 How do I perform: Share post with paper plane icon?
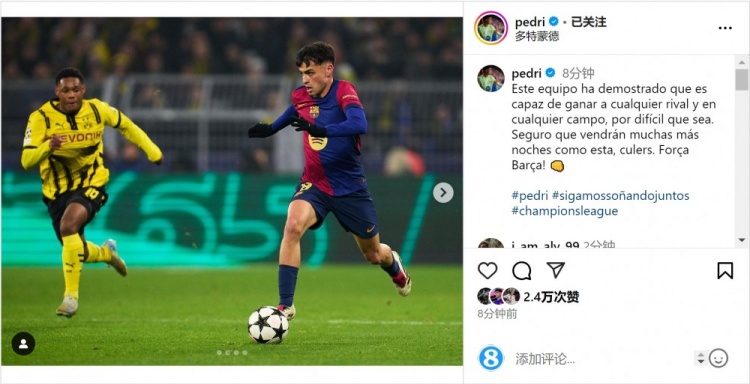[555, 270]
